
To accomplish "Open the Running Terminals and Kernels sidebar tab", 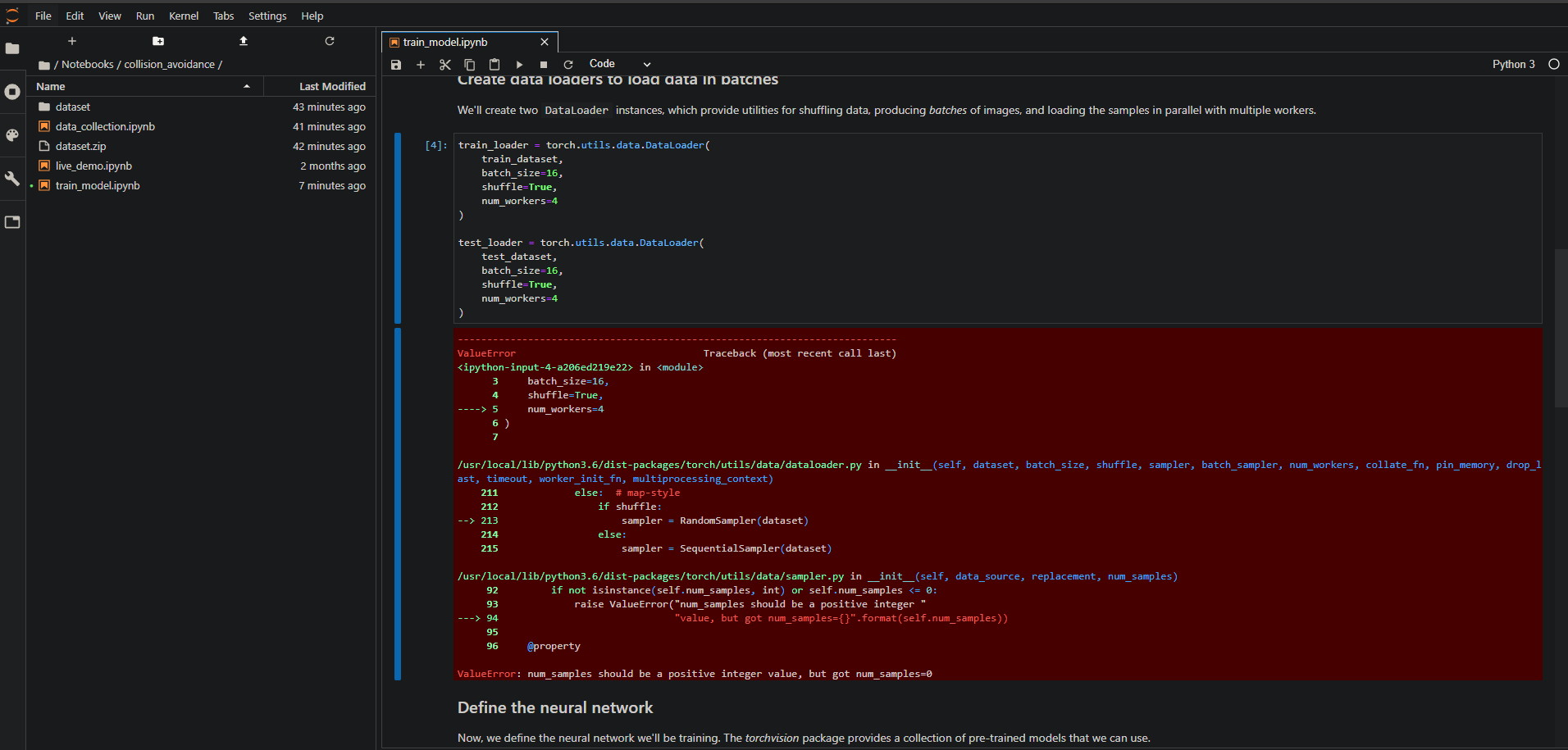I will click(12, 92).
